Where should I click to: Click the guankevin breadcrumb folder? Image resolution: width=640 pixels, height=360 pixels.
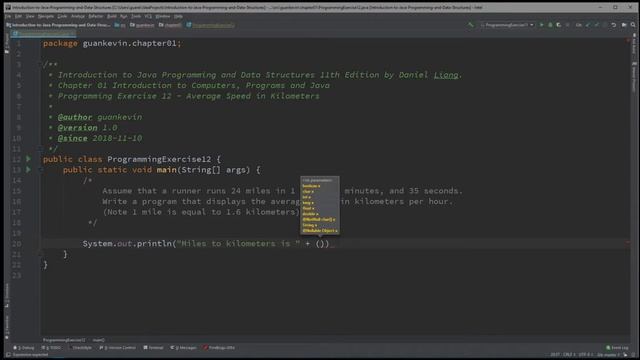click(142, 25)
